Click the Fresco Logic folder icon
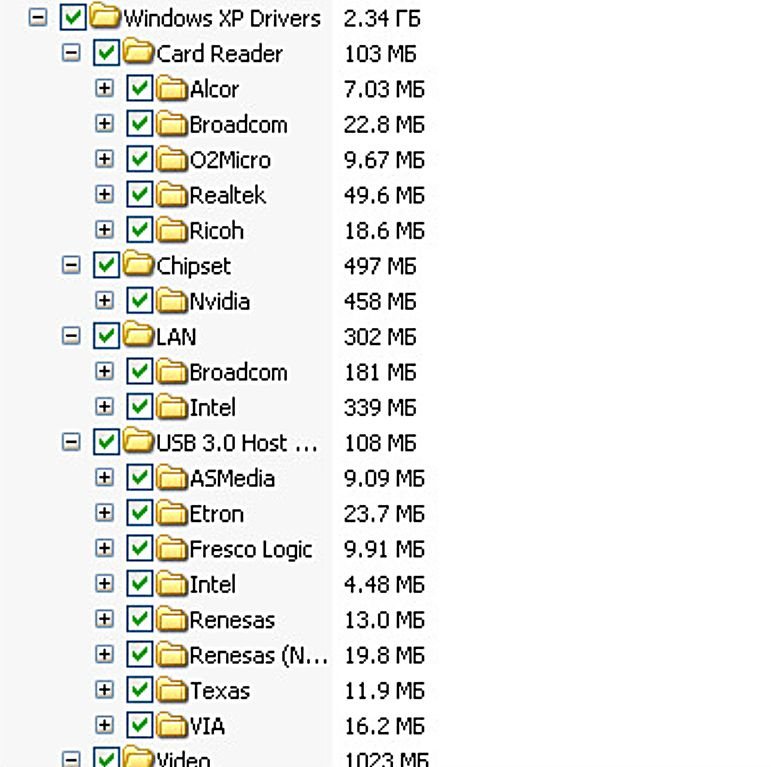Viewport: 771px width, 767px height. click(173, 549)
